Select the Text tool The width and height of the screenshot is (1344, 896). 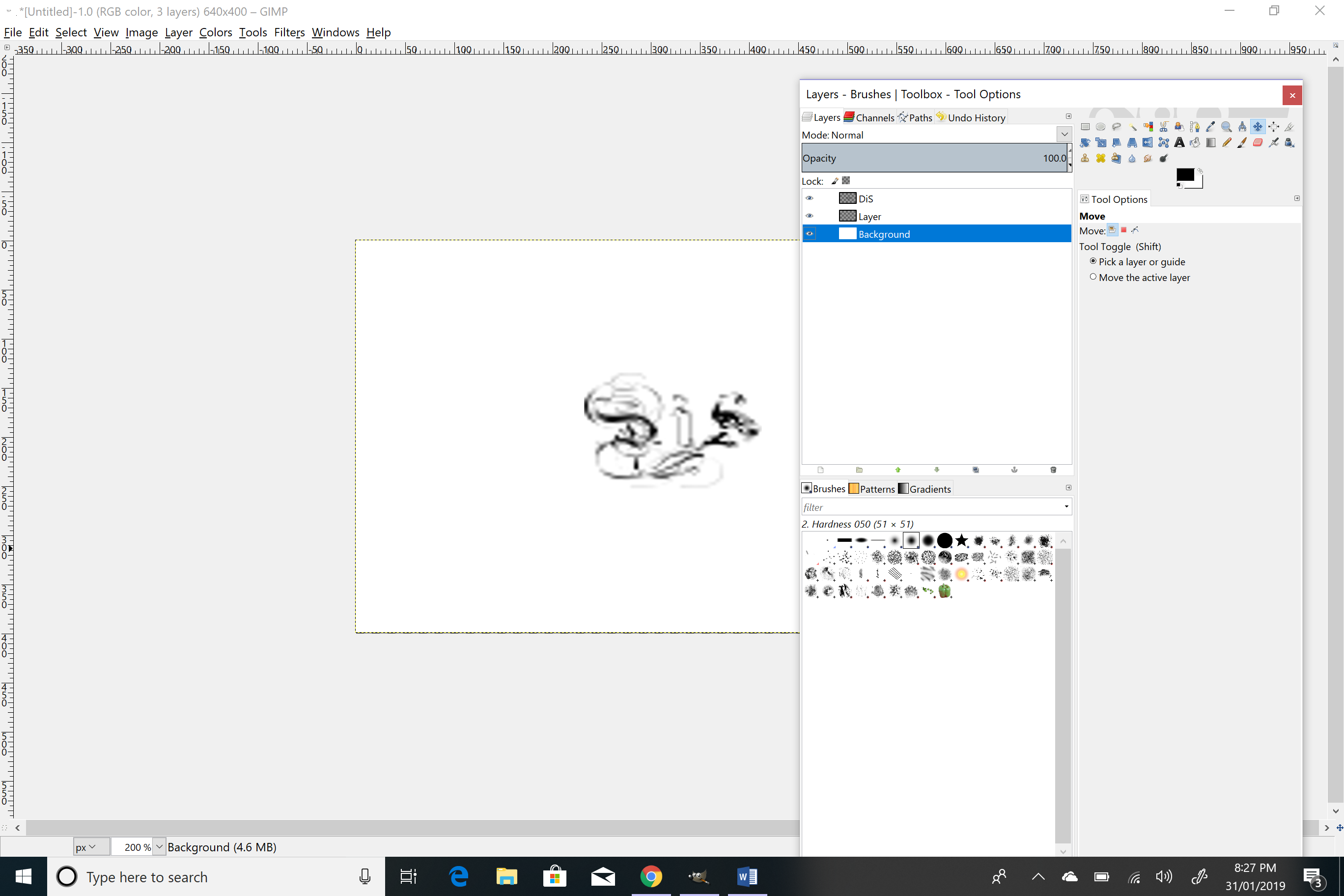[x=1179, y=142]
